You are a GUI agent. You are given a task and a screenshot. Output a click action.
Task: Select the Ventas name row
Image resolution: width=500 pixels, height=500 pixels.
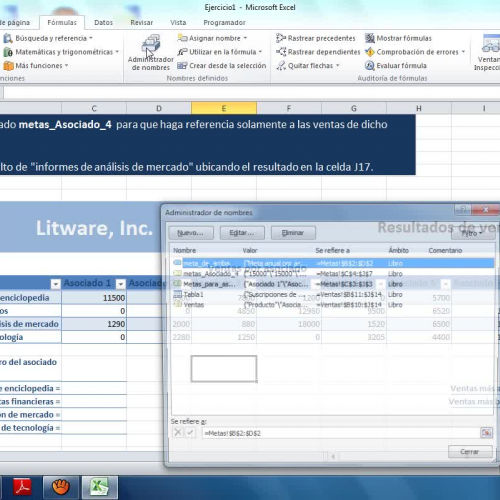pos(333,305)
